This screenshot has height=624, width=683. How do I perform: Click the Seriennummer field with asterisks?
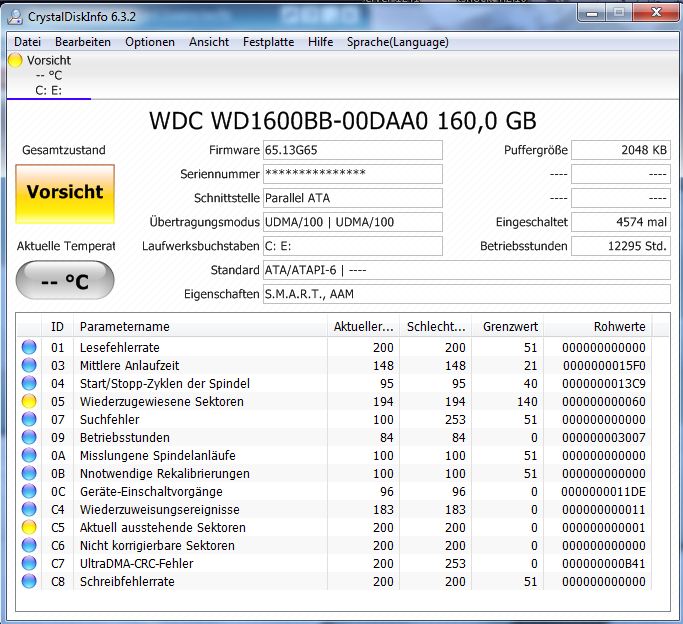(x=352, y=174)
